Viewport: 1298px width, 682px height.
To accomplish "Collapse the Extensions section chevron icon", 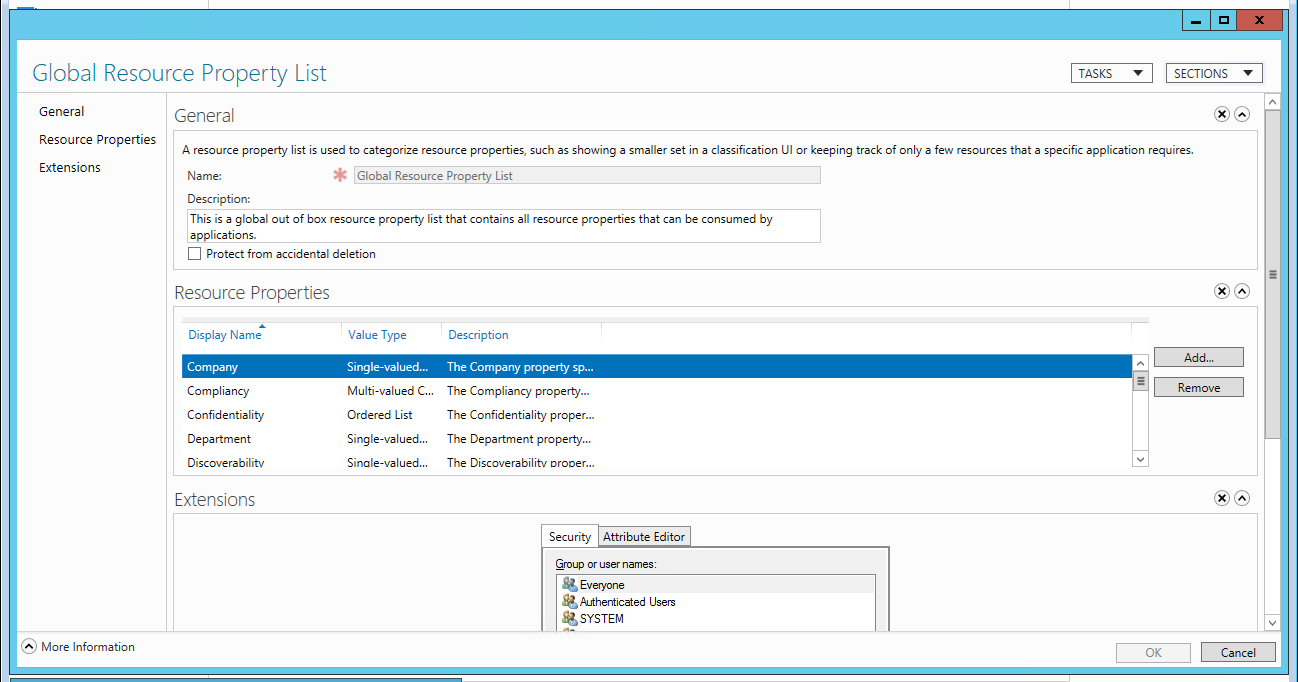I will (1242, 499).
